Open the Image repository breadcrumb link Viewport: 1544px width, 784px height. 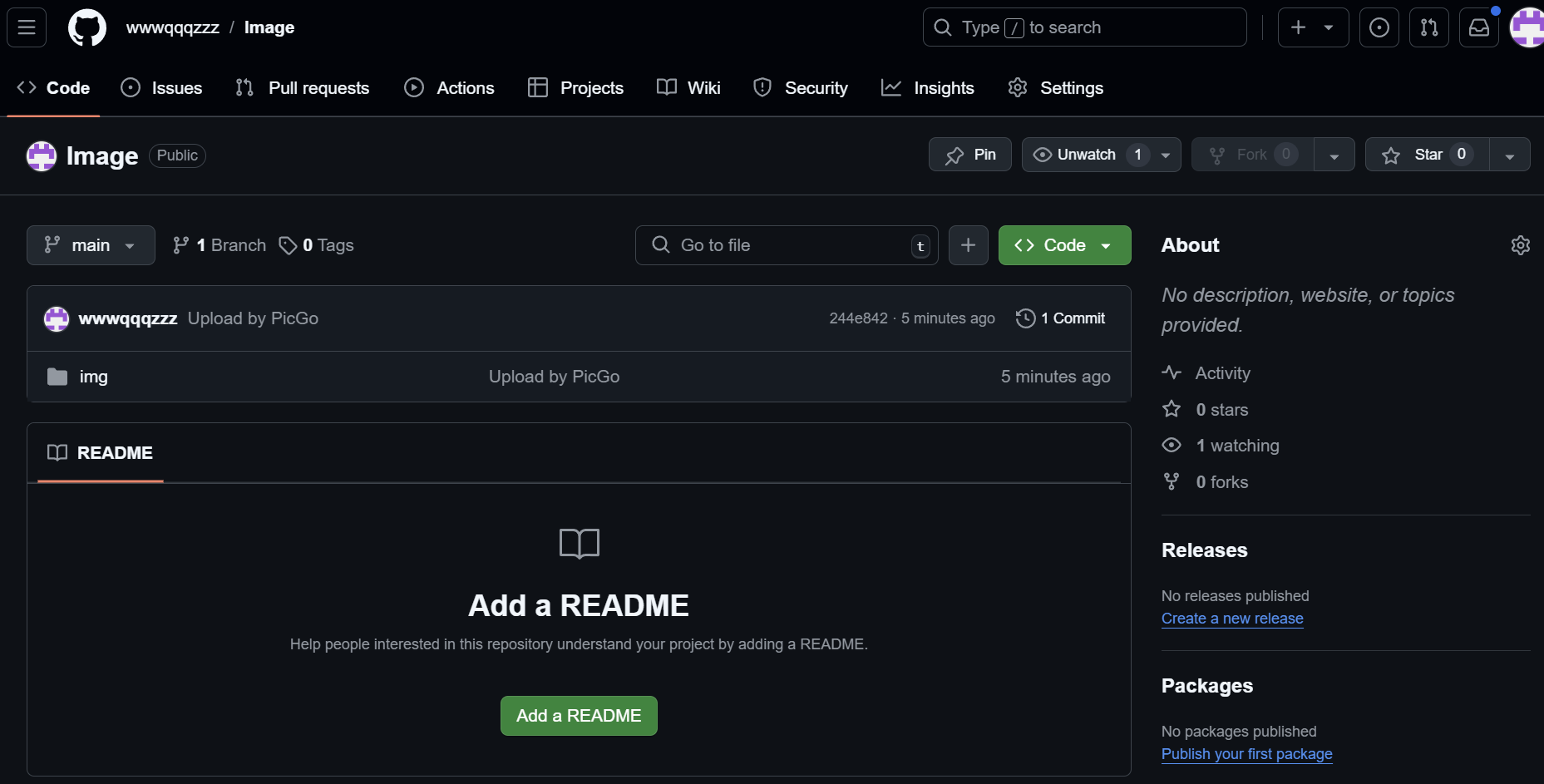269,27
